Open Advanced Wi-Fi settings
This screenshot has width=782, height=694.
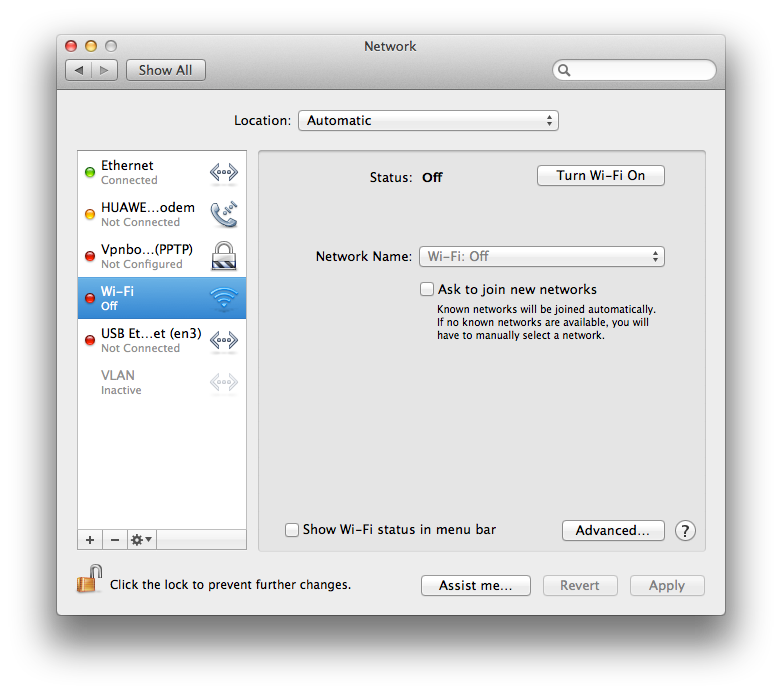tap(613, 530)
